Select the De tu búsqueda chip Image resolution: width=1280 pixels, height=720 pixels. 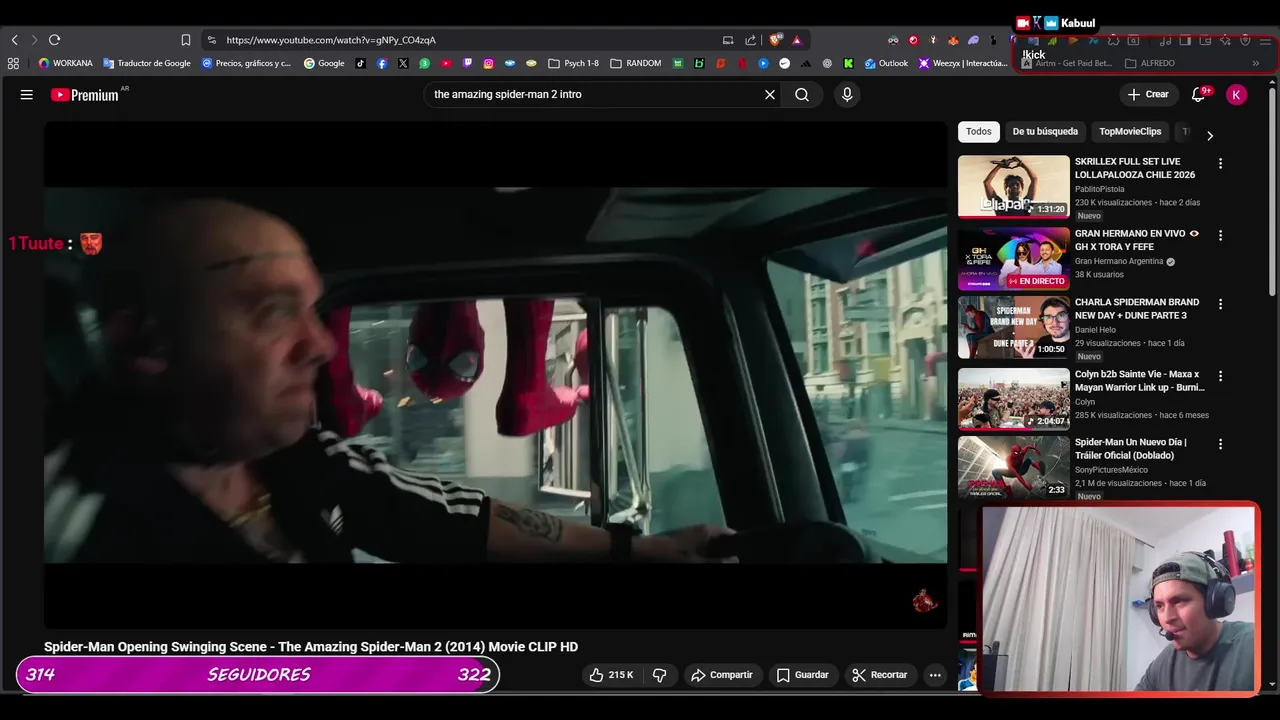(1045, 131)
